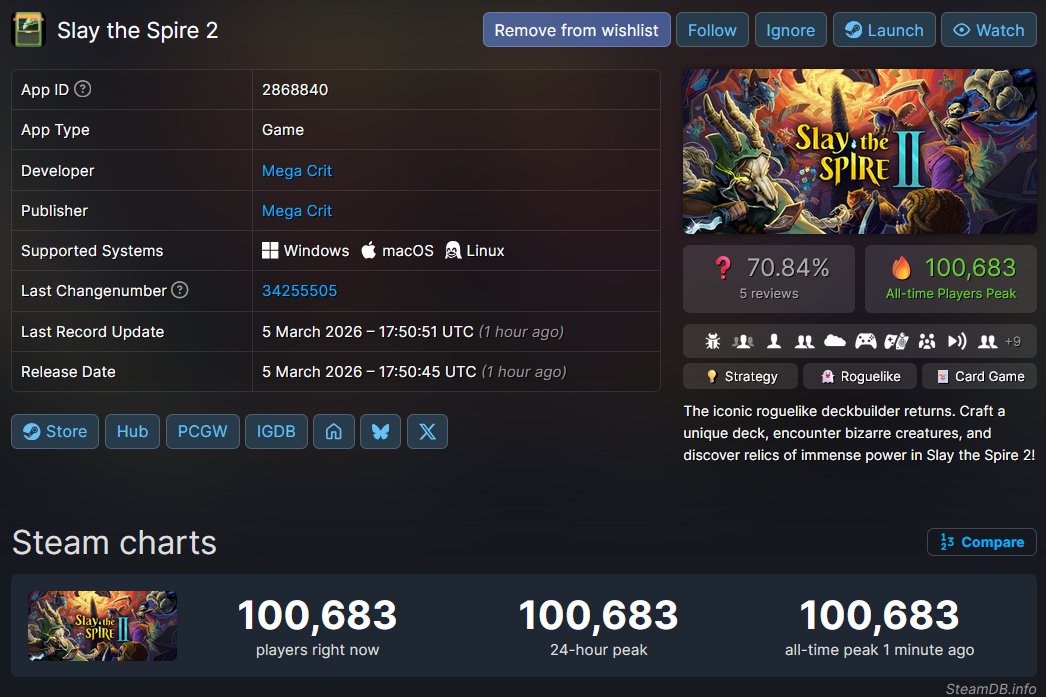Open the IGDB link button
The image size is (1046, 697).
pyautogui.click(x=276, y=432)
